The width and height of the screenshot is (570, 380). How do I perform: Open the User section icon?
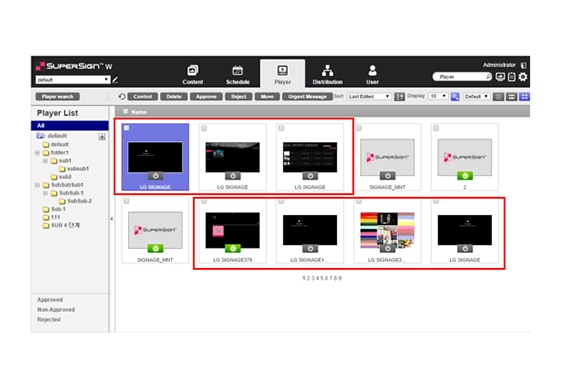click(x=372, y=71)
